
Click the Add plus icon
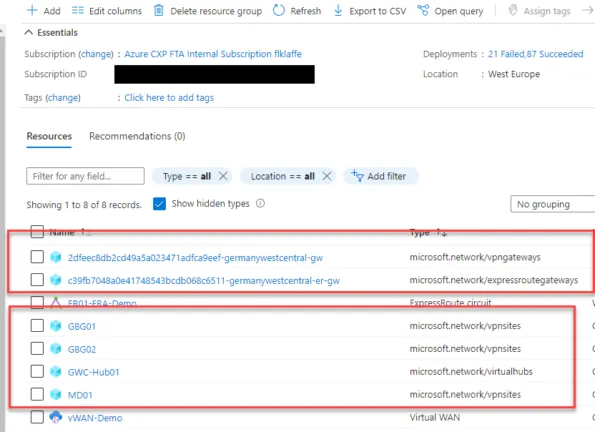tap(32, 10)
